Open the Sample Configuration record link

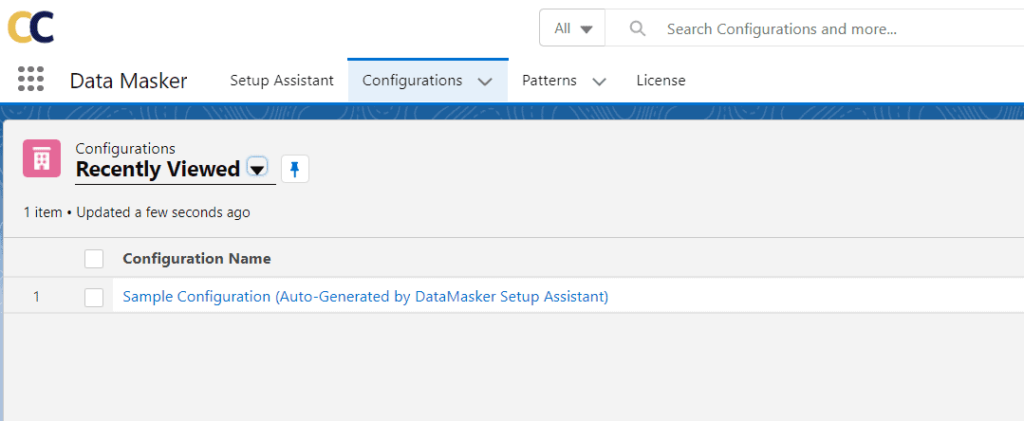[365, 297]
